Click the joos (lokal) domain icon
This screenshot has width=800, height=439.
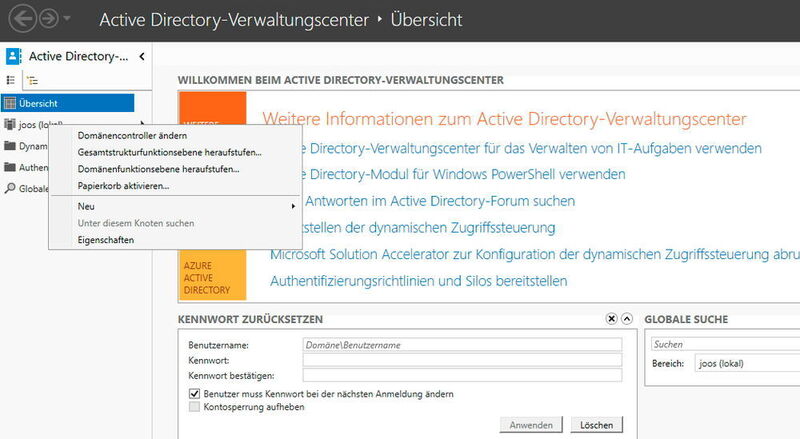[x=10, y=124]
